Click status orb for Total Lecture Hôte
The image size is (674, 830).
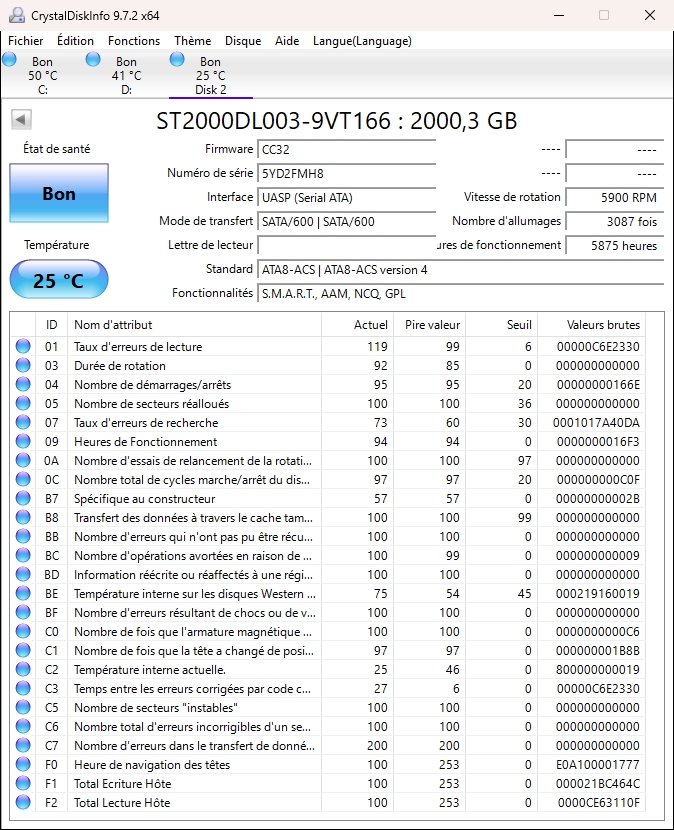pyautogui.click(x=23, y=802)
